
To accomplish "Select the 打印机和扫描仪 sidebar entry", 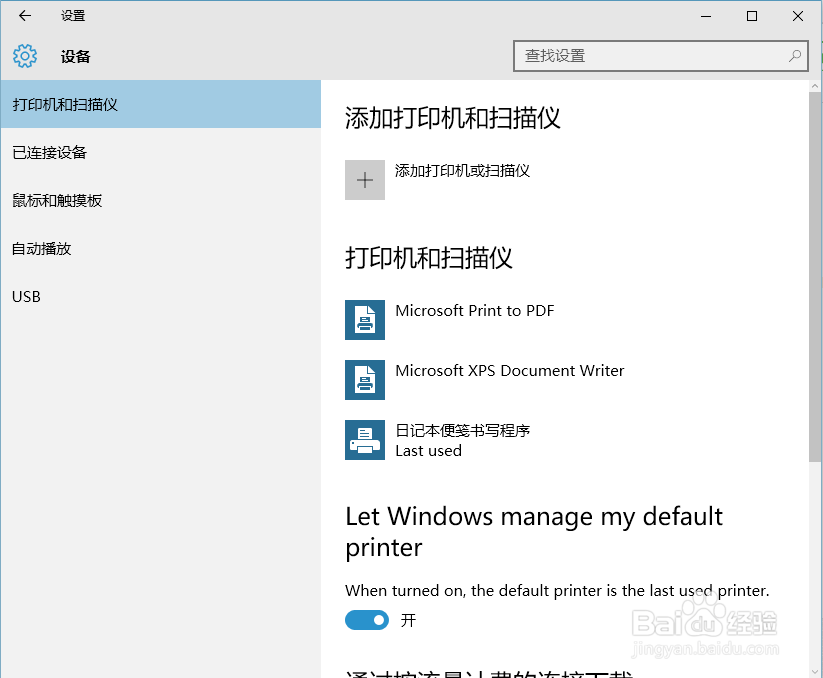I will coord(63,104).
